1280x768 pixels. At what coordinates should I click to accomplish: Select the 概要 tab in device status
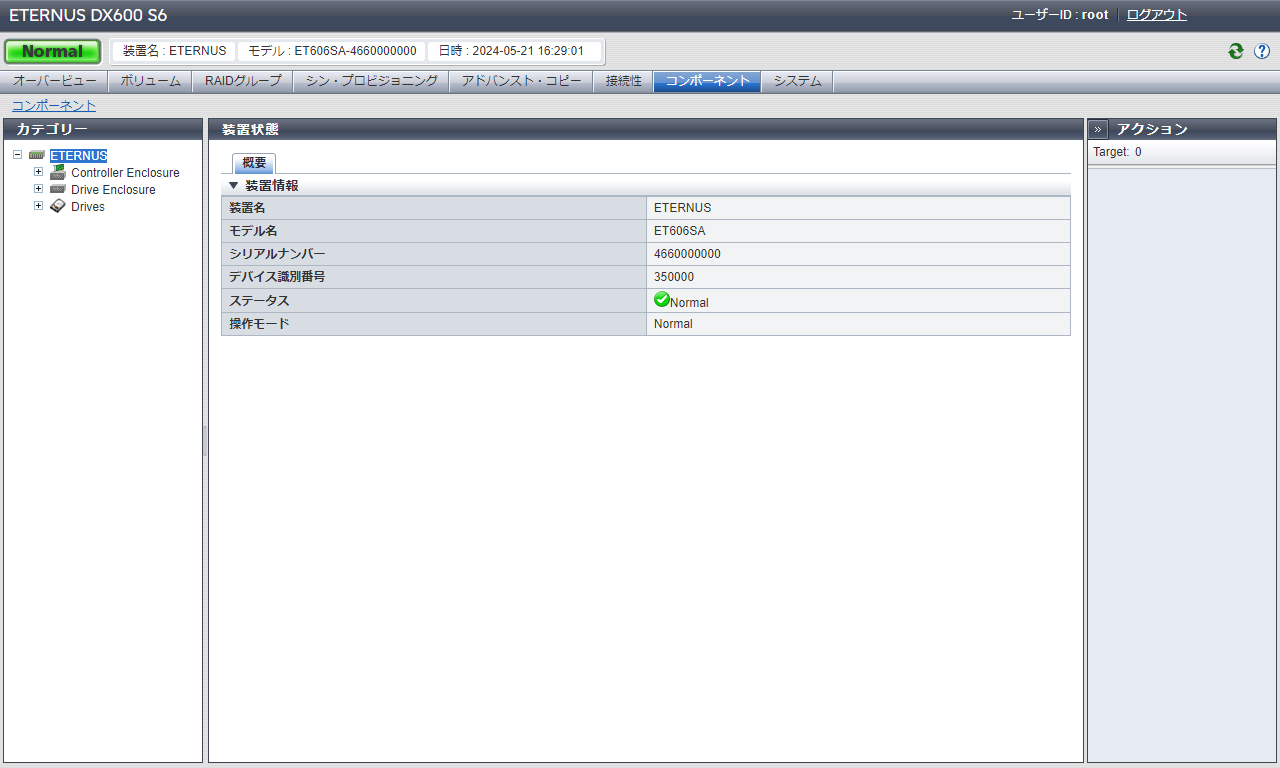coord(254,163)
